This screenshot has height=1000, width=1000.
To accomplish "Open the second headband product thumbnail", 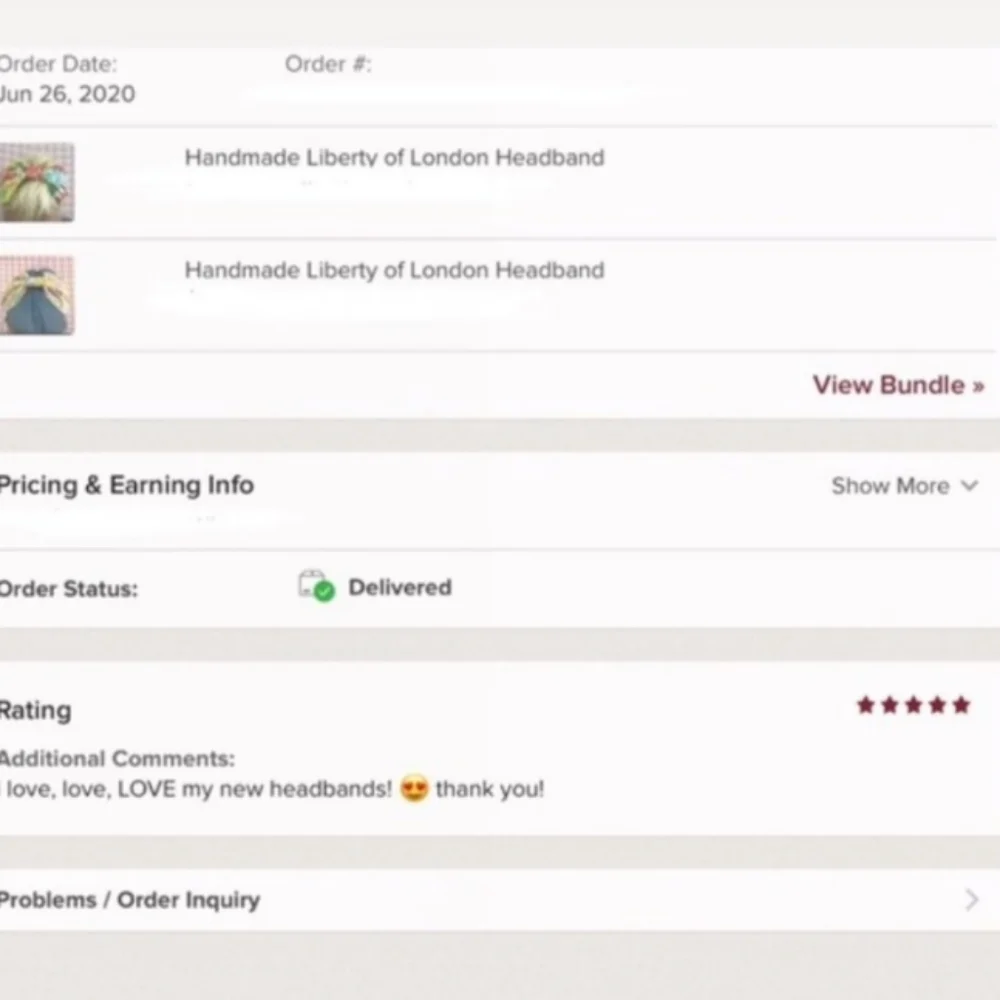I will click(x=37, y=295).
